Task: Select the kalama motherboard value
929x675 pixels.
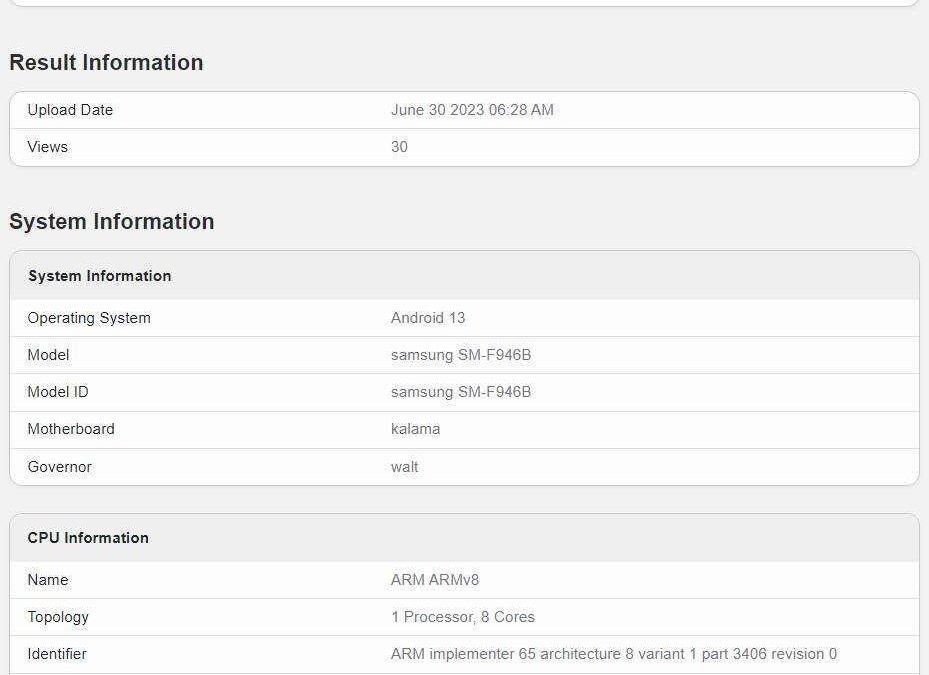Action: coord(415,429)
